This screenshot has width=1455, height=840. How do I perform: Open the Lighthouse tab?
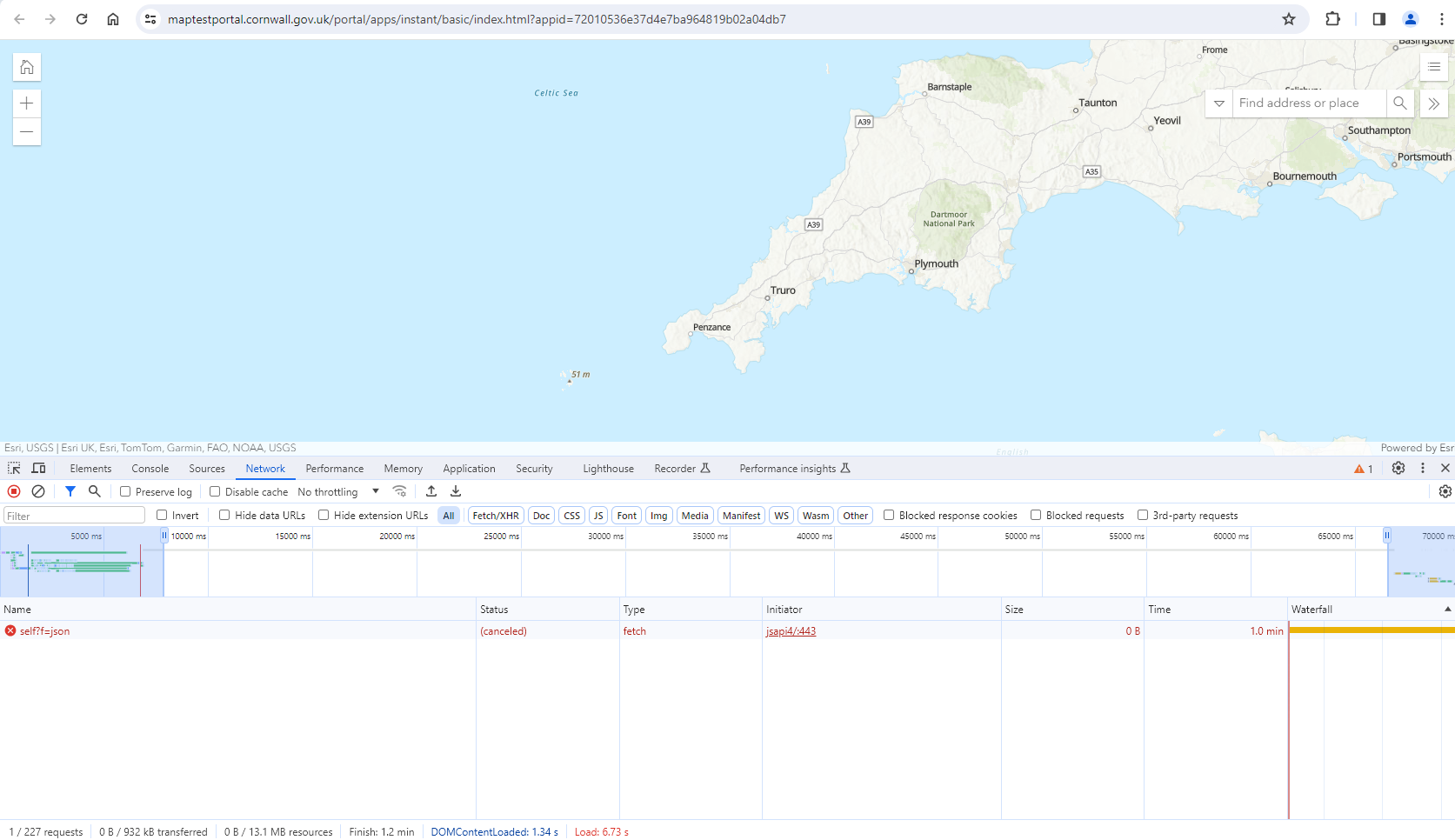point(608,469)
